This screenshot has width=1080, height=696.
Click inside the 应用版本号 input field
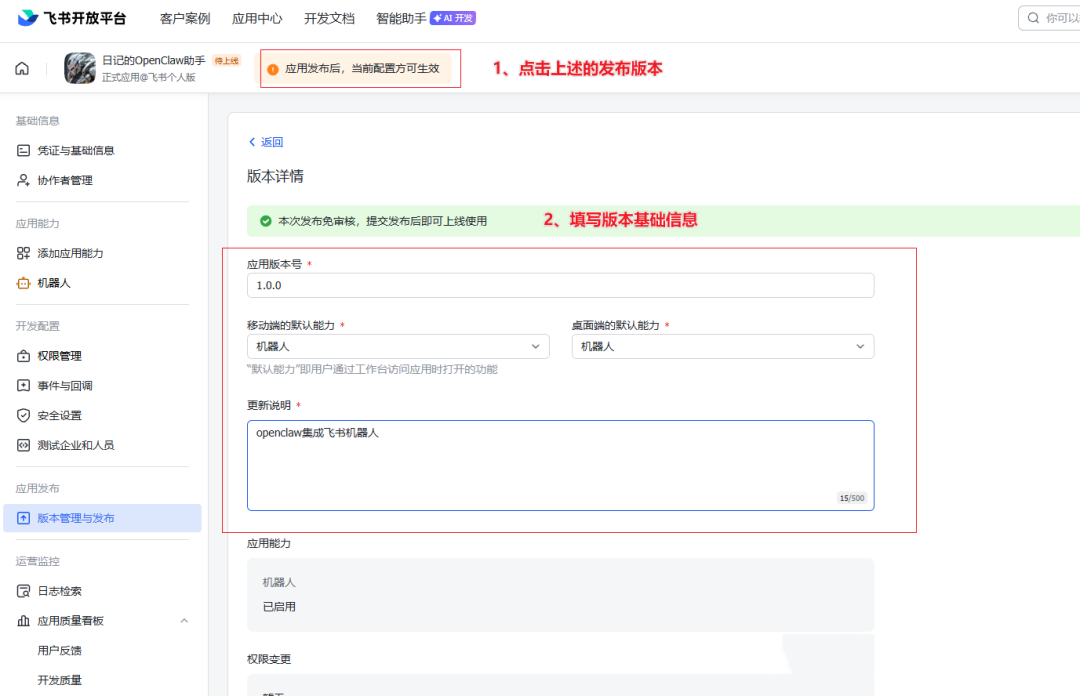[560, 285]
